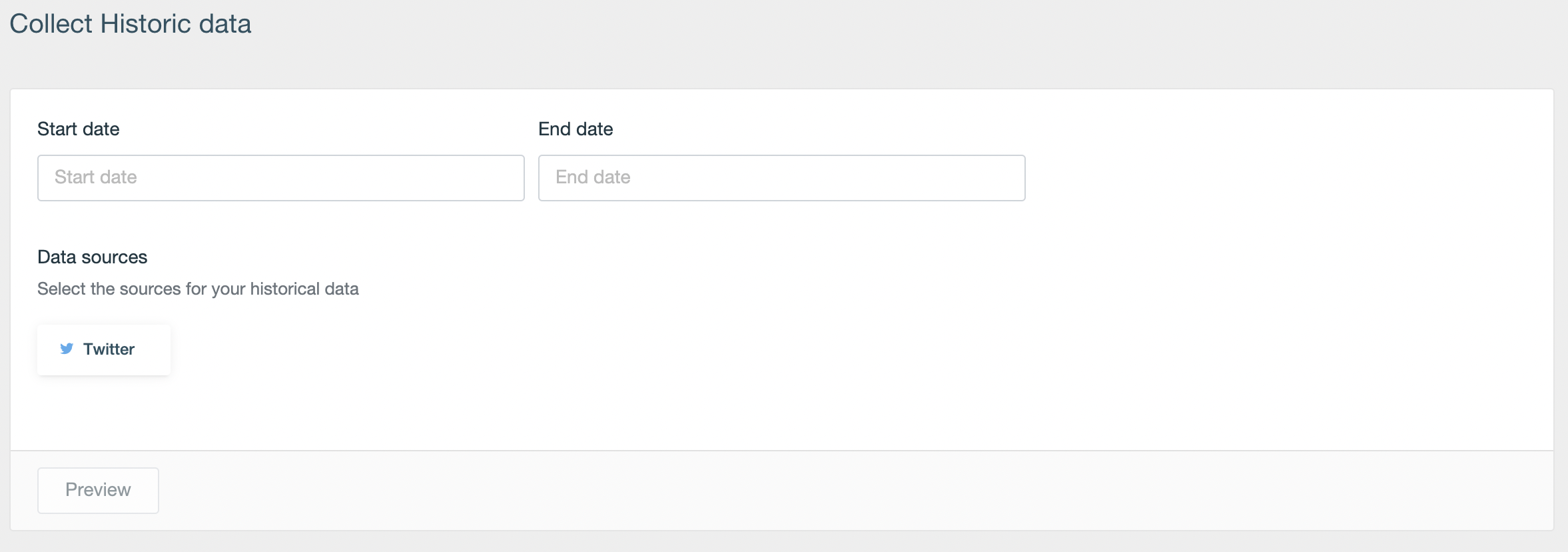Click the word "Historic" in the title
Screen dimensions: 1568x552
click(146, 24)
